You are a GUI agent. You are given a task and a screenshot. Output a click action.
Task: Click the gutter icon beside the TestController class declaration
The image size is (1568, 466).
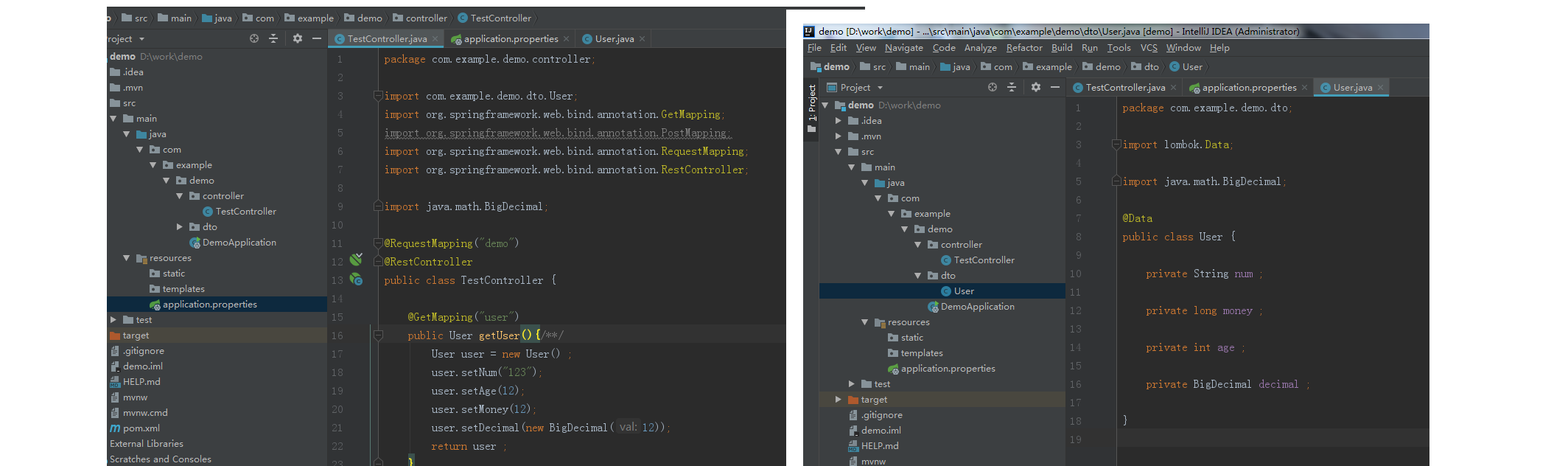click(356, 279)
